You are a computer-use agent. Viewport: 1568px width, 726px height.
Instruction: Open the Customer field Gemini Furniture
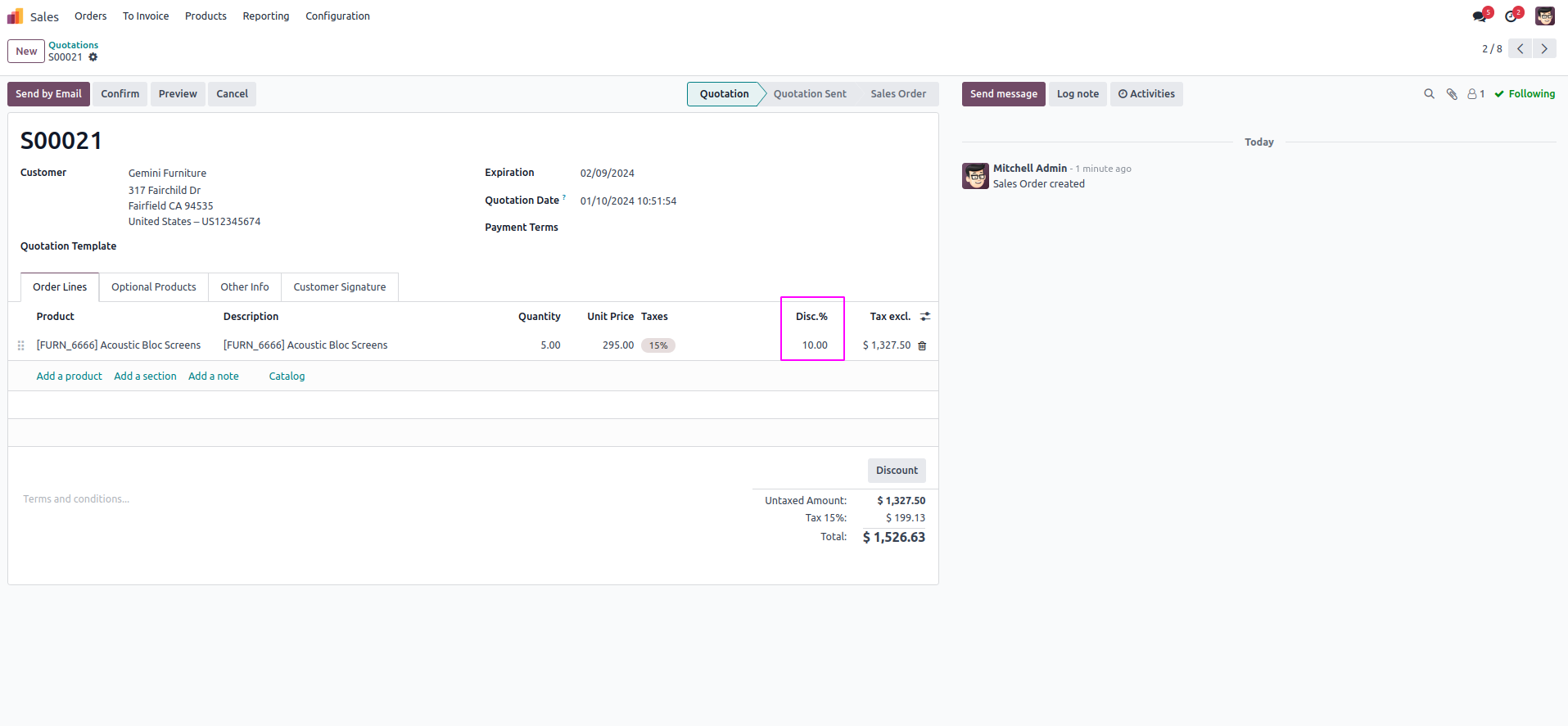(167, 174)
